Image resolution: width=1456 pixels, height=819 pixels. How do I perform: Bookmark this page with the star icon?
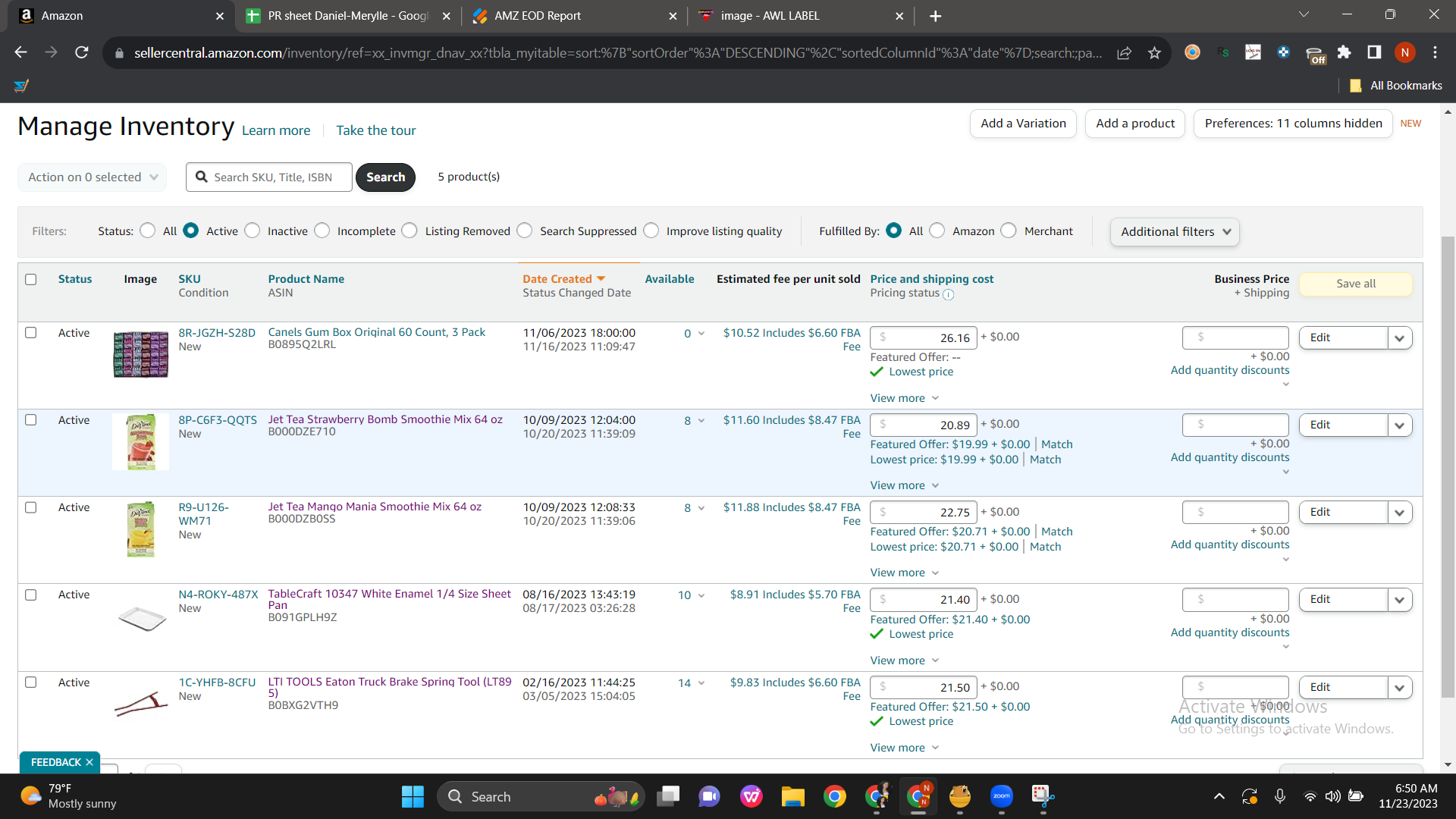pos(1154,52)
